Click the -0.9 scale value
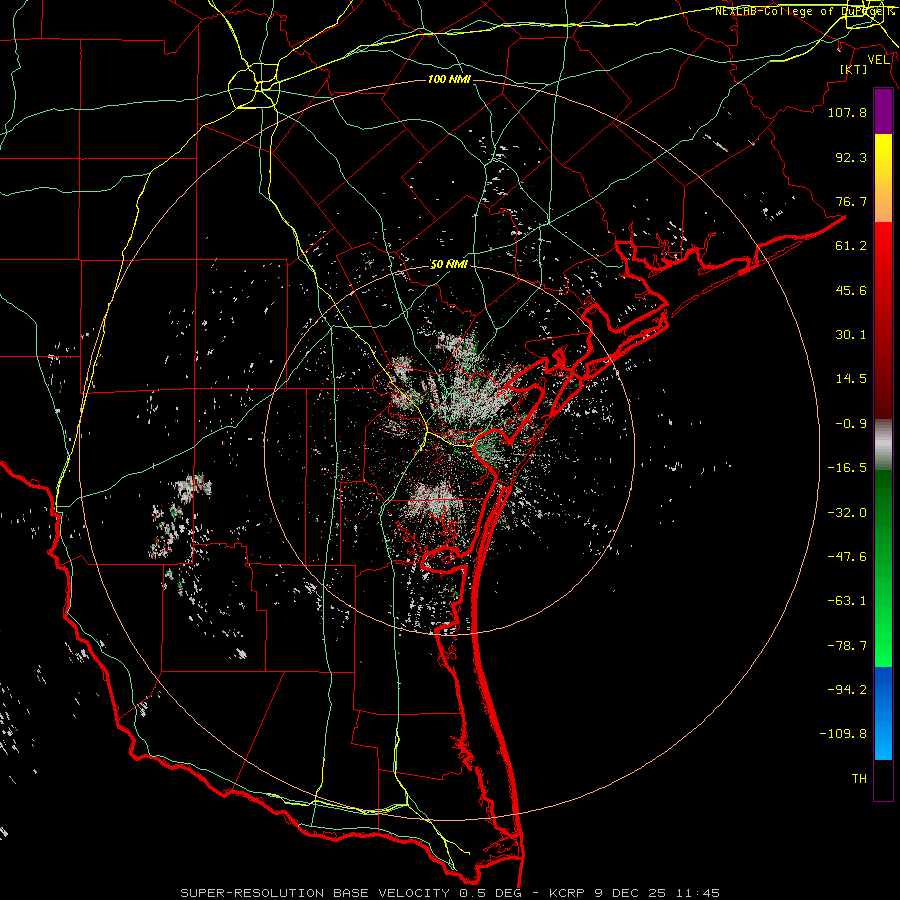The width and height of the screenshot is (900, 900). point(851,424)
